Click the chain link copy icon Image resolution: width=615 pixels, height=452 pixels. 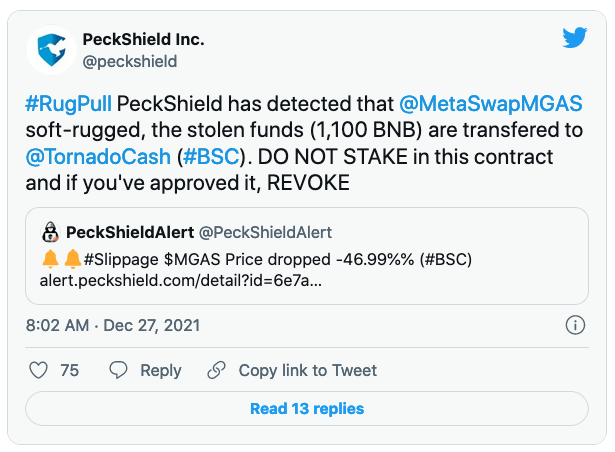tap(217, 370)
